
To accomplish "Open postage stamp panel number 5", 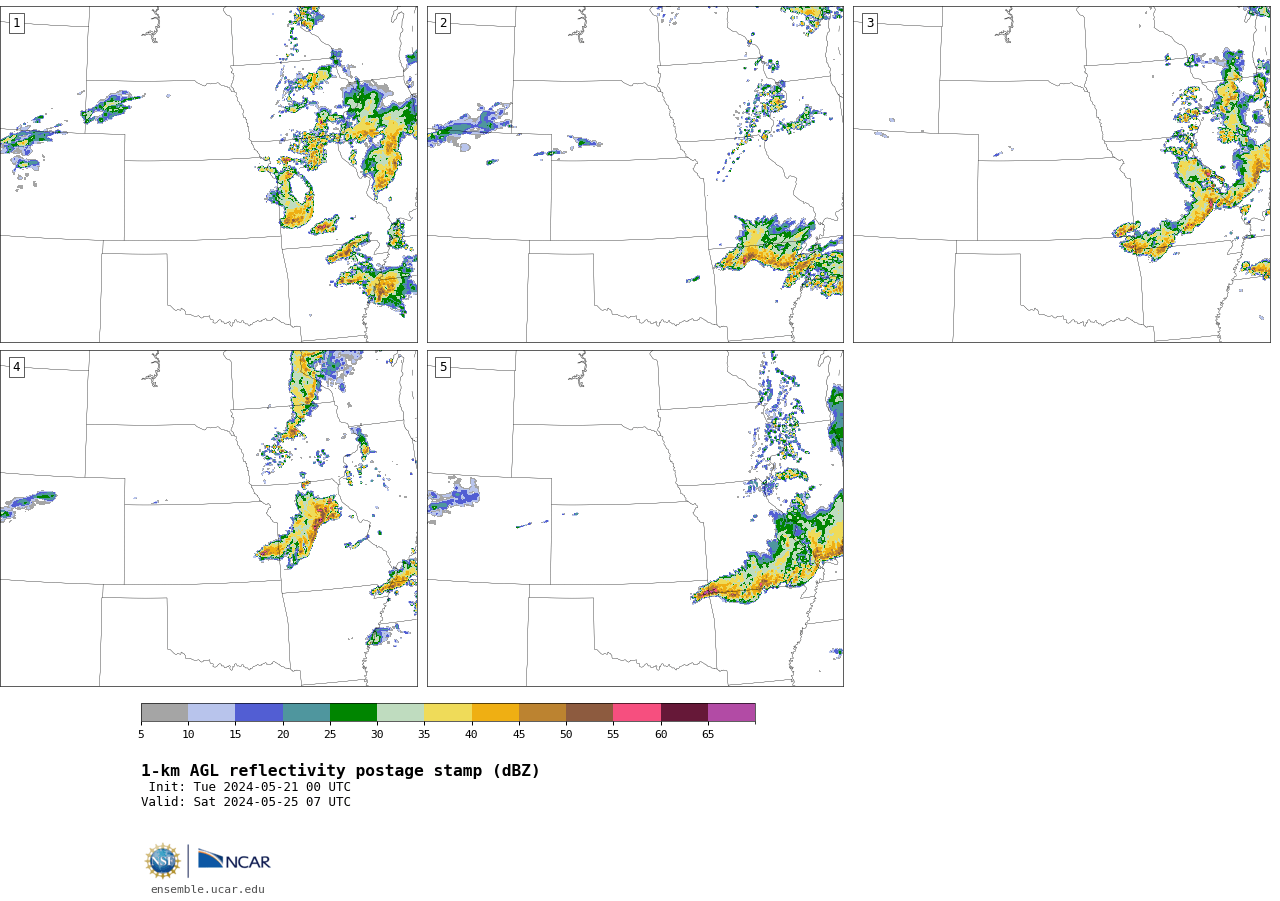I will (x=635, y=518).
